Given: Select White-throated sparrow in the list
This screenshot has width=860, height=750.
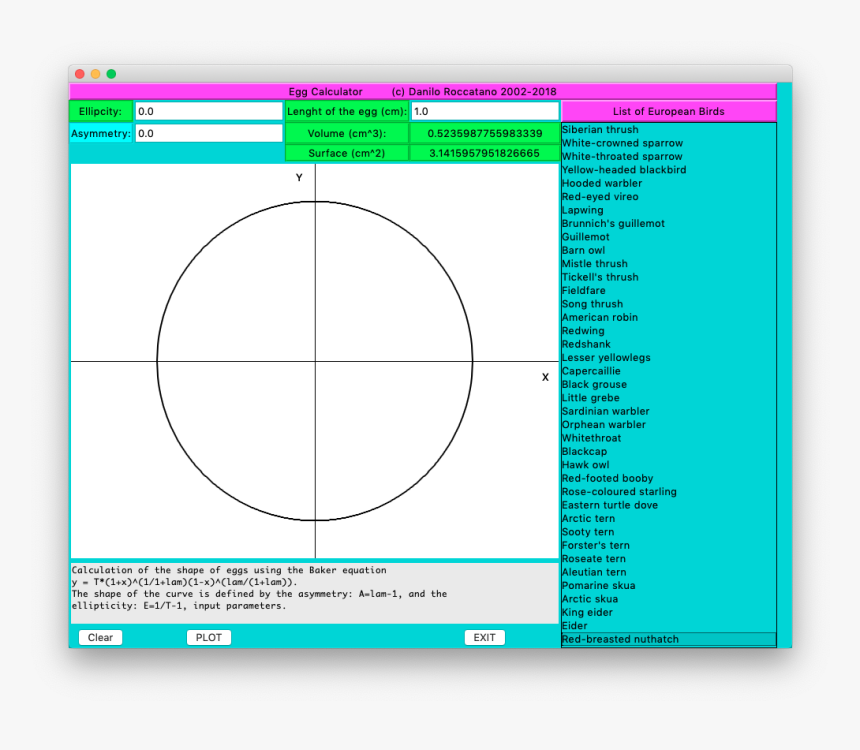Looking at the screenshot, I should pyautogui.click(x=669, y=156).
